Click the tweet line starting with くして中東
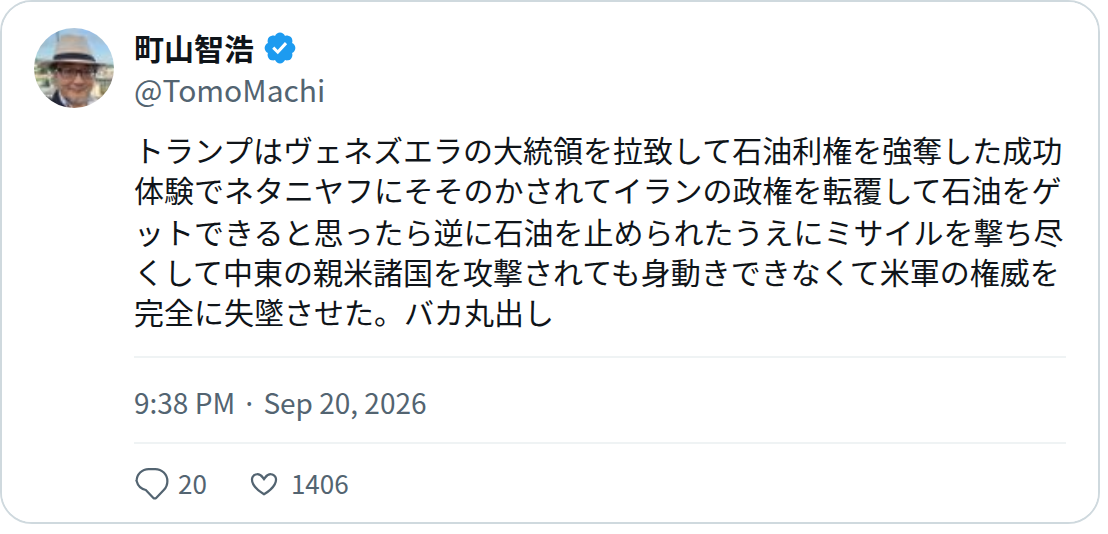The height and width of the screenshot is (534, 1108). point(599,273)
